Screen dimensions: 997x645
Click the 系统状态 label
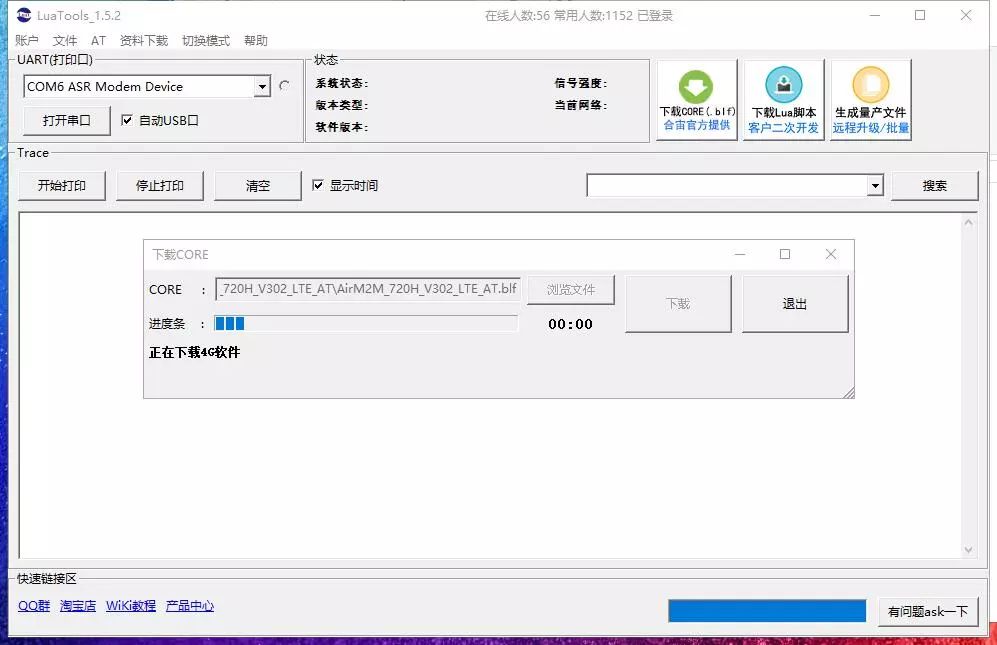click(341, 83)
